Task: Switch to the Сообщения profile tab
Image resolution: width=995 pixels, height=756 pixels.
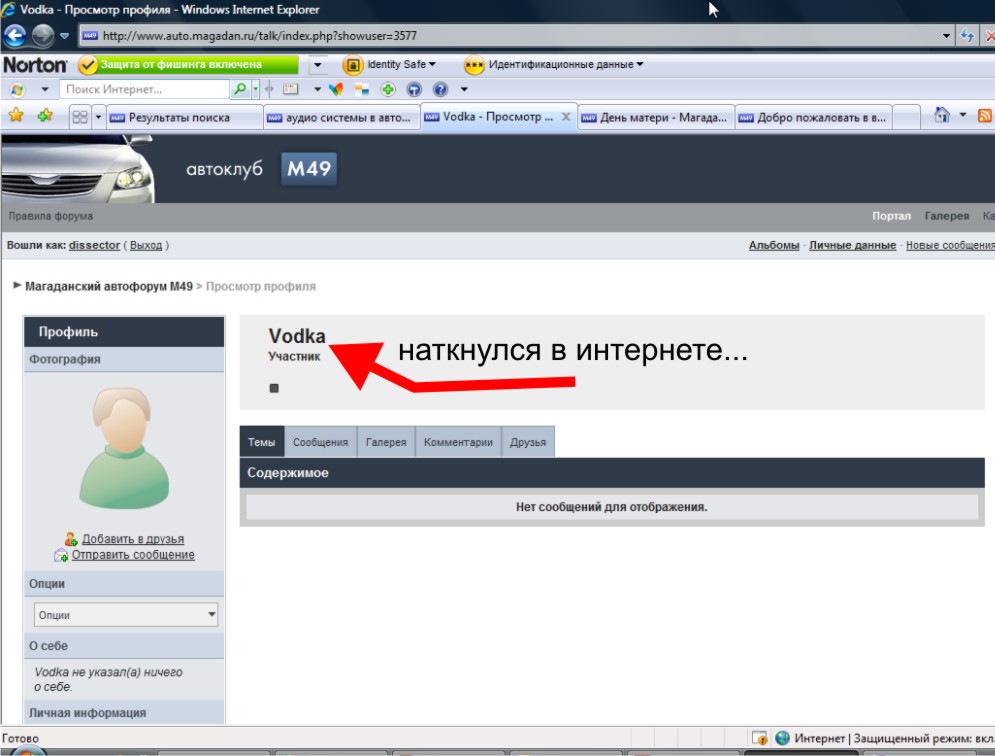Action: (320, 442)
